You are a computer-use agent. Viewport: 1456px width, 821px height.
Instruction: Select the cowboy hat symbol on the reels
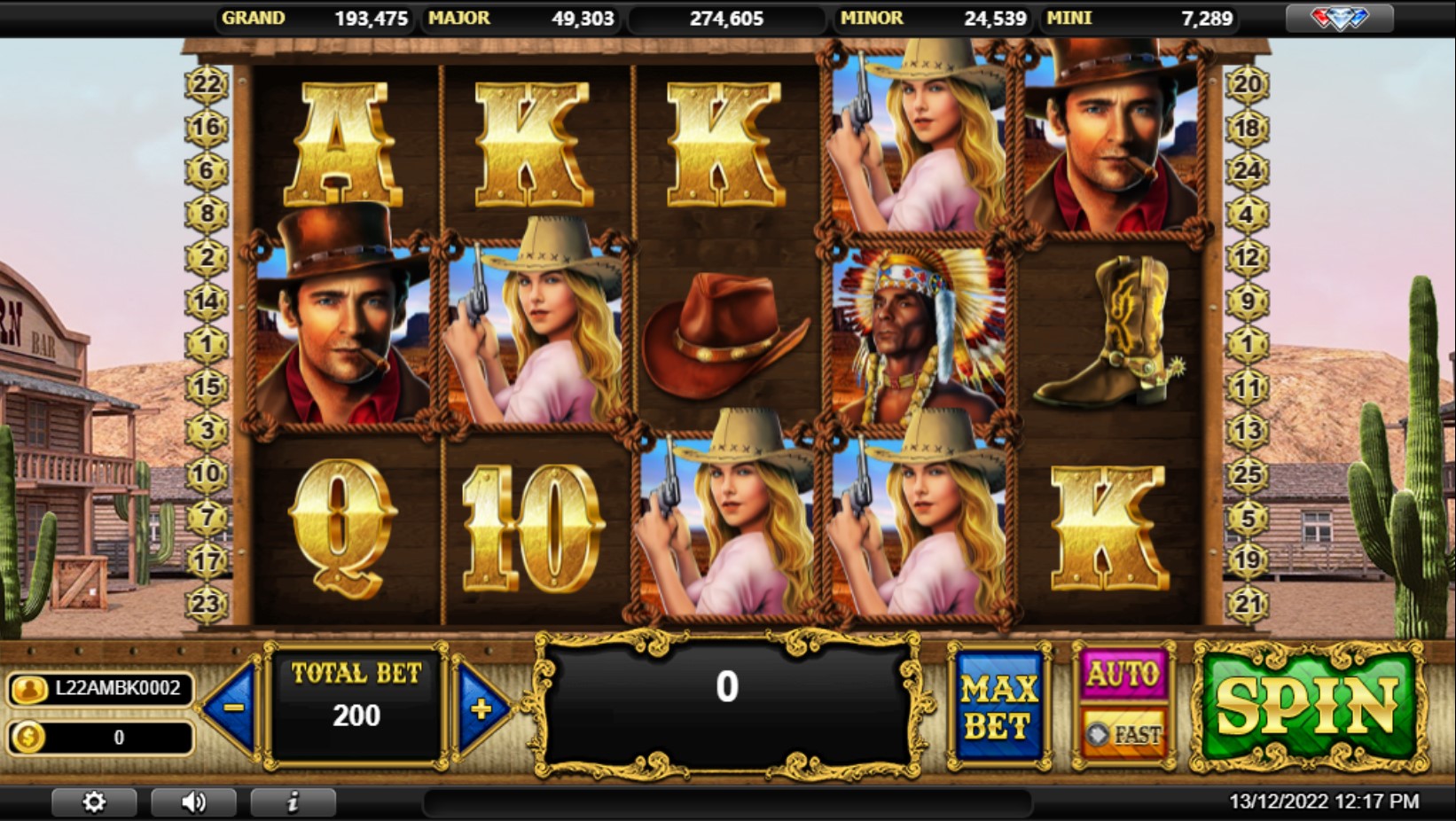coord(724,335)
